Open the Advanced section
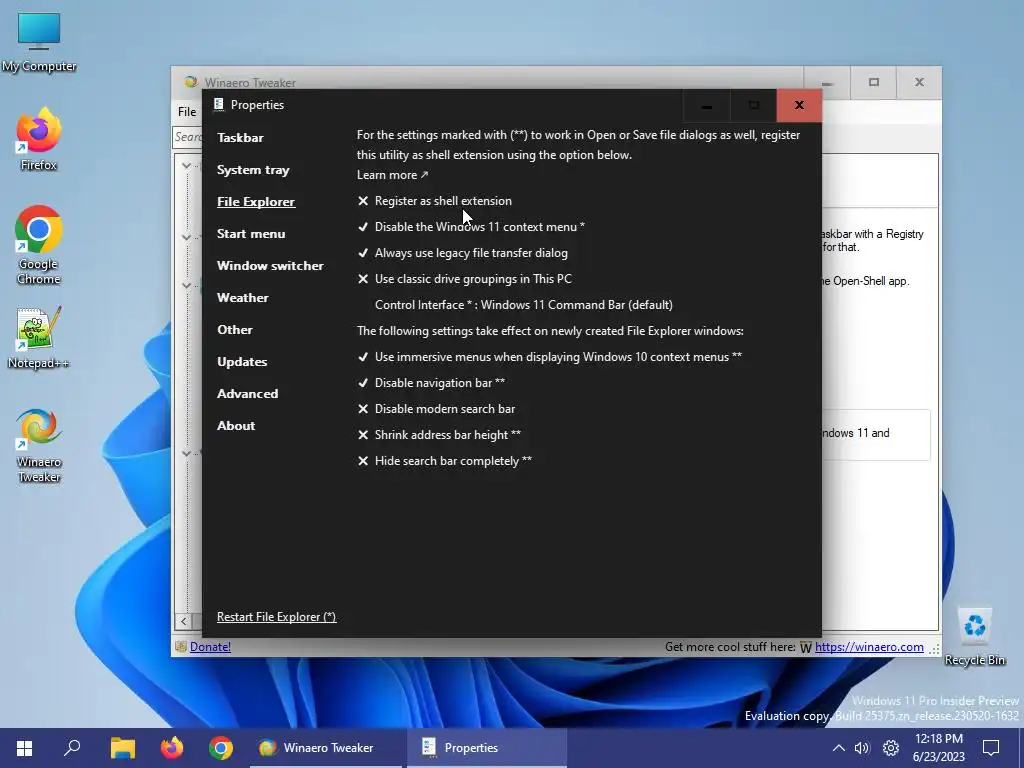The width and height of the screenshot is (1024, 768). (248, 394)
